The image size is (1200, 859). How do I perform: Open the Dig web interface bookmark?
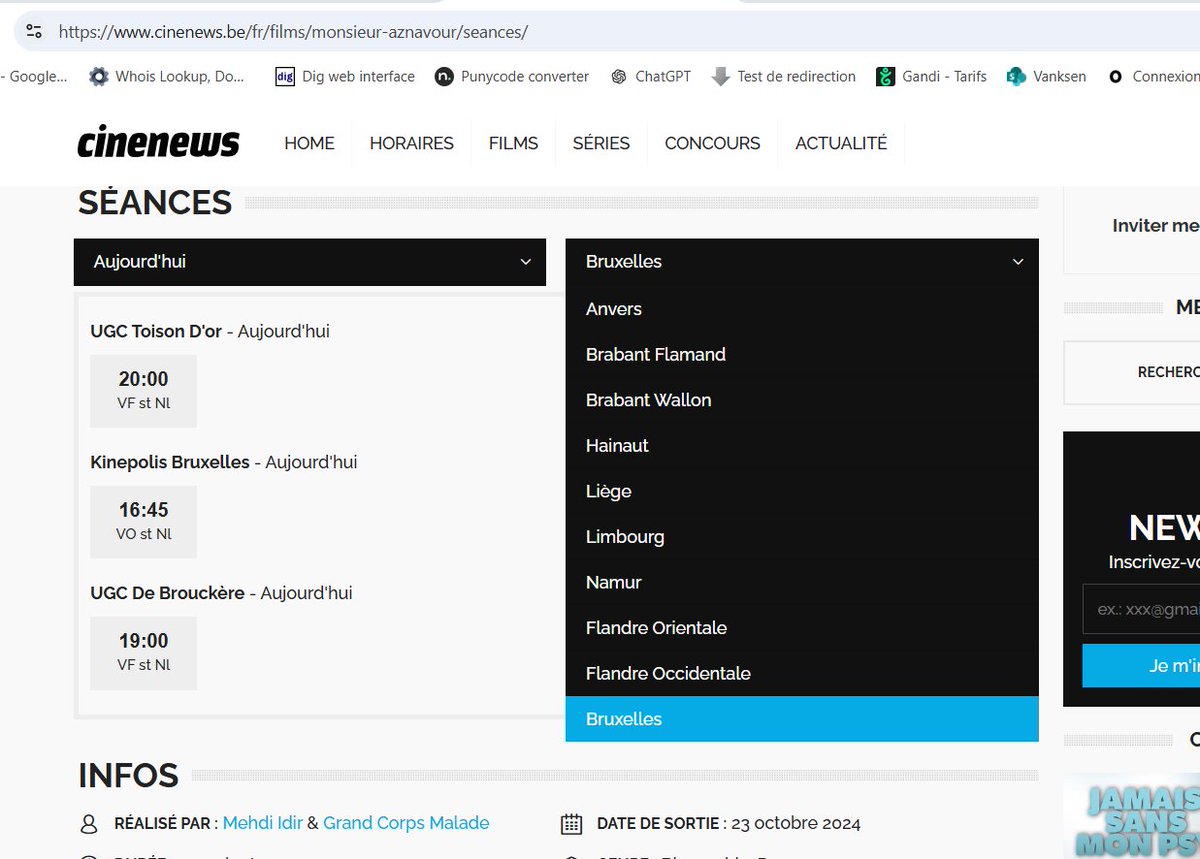(345, 76)
